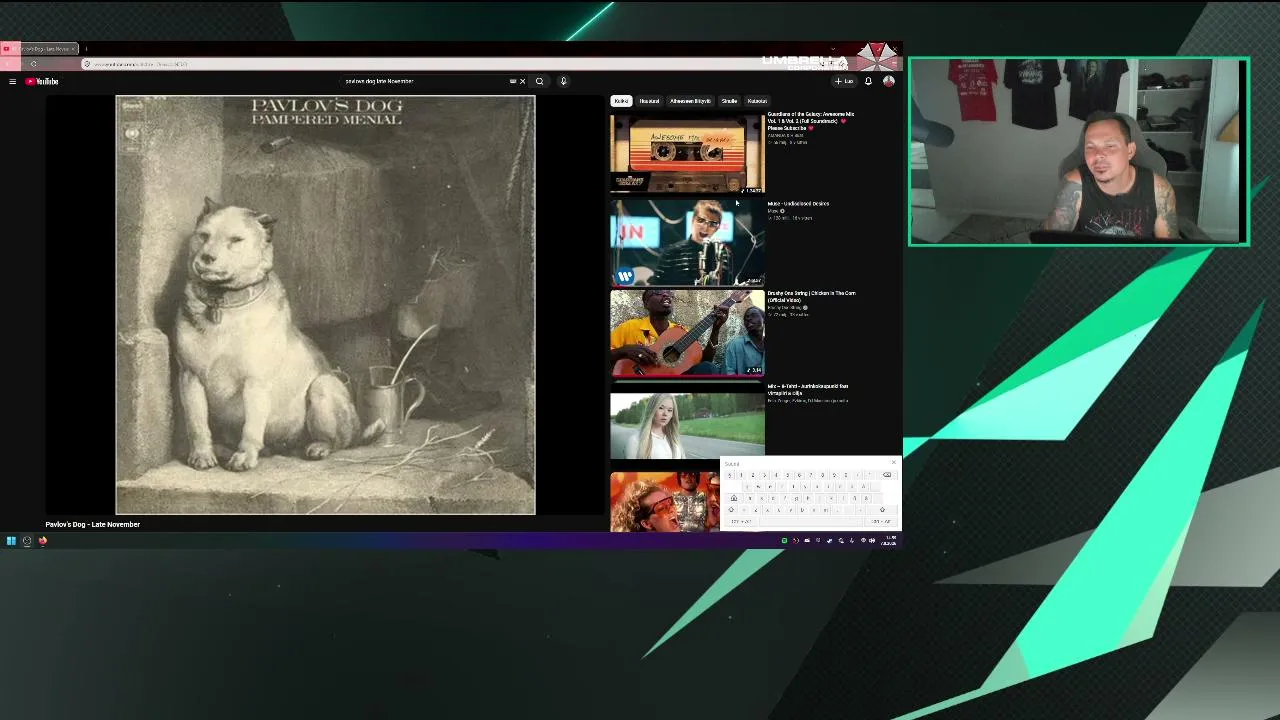Viewport: 1280px width, 720px height.
Task: Select the first white filter chip
Action: point(621,101)
